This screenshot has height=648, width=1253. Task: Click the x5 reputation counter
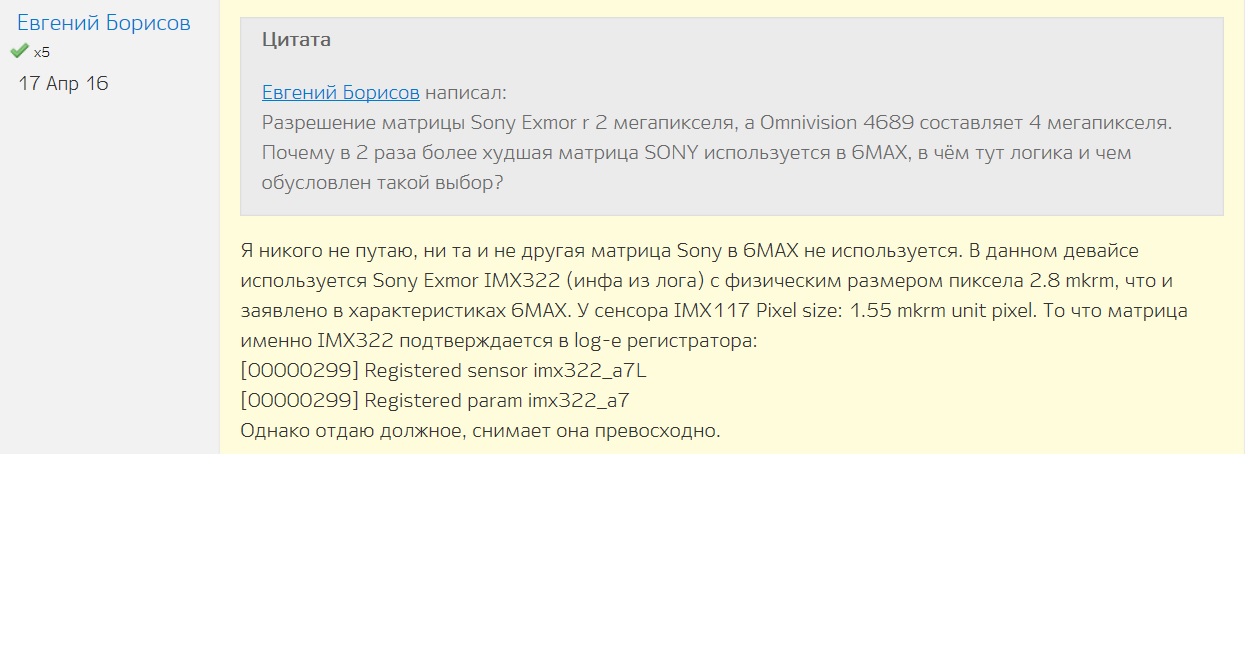(x=41, y=52)
